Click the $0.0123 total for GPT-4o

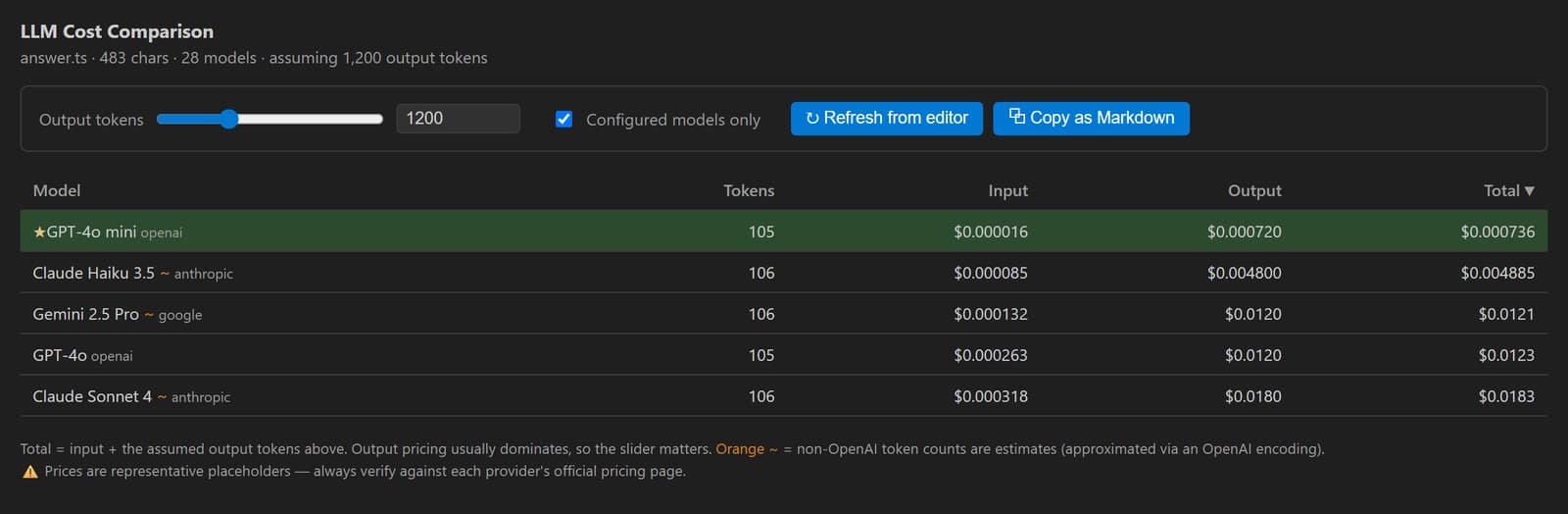click(1506, 355)
